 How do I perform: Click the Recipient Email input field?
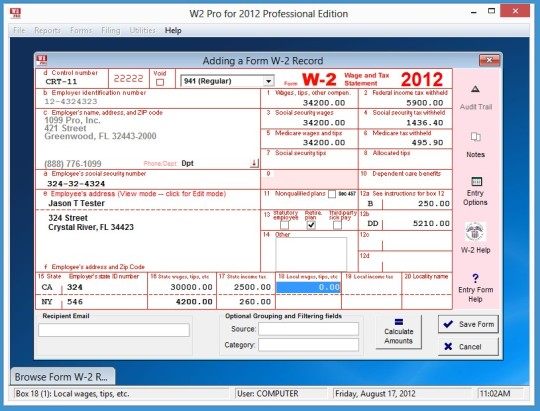point(114,330)
